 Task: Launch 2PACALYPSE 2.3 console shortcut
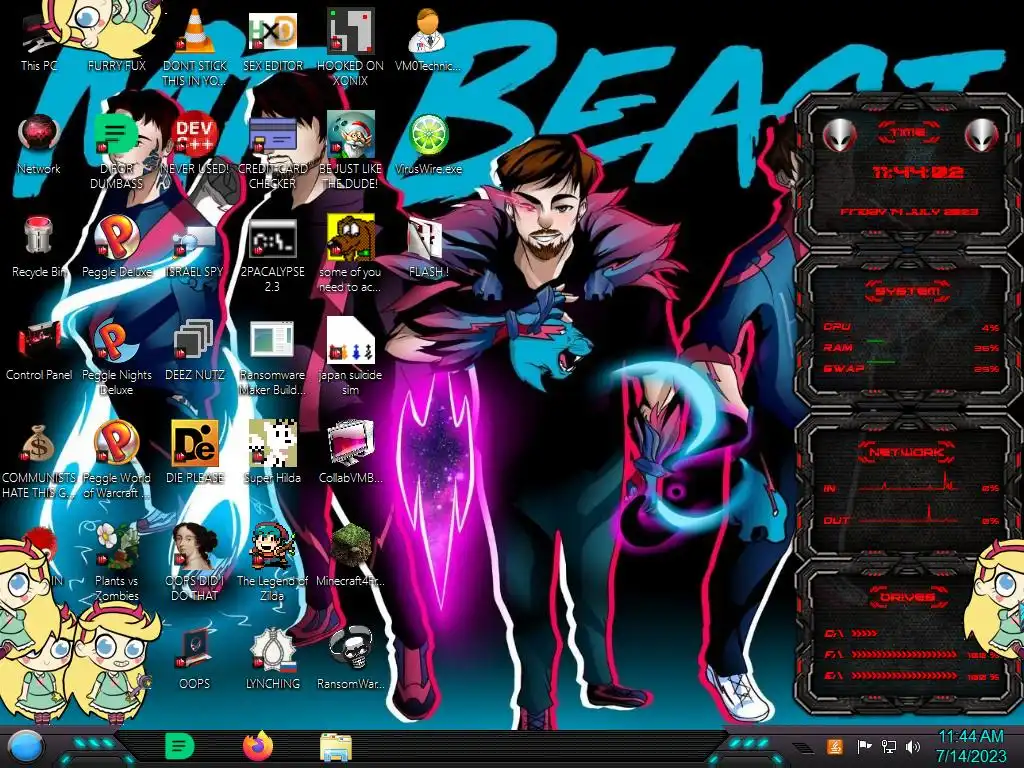click(272, 255)
